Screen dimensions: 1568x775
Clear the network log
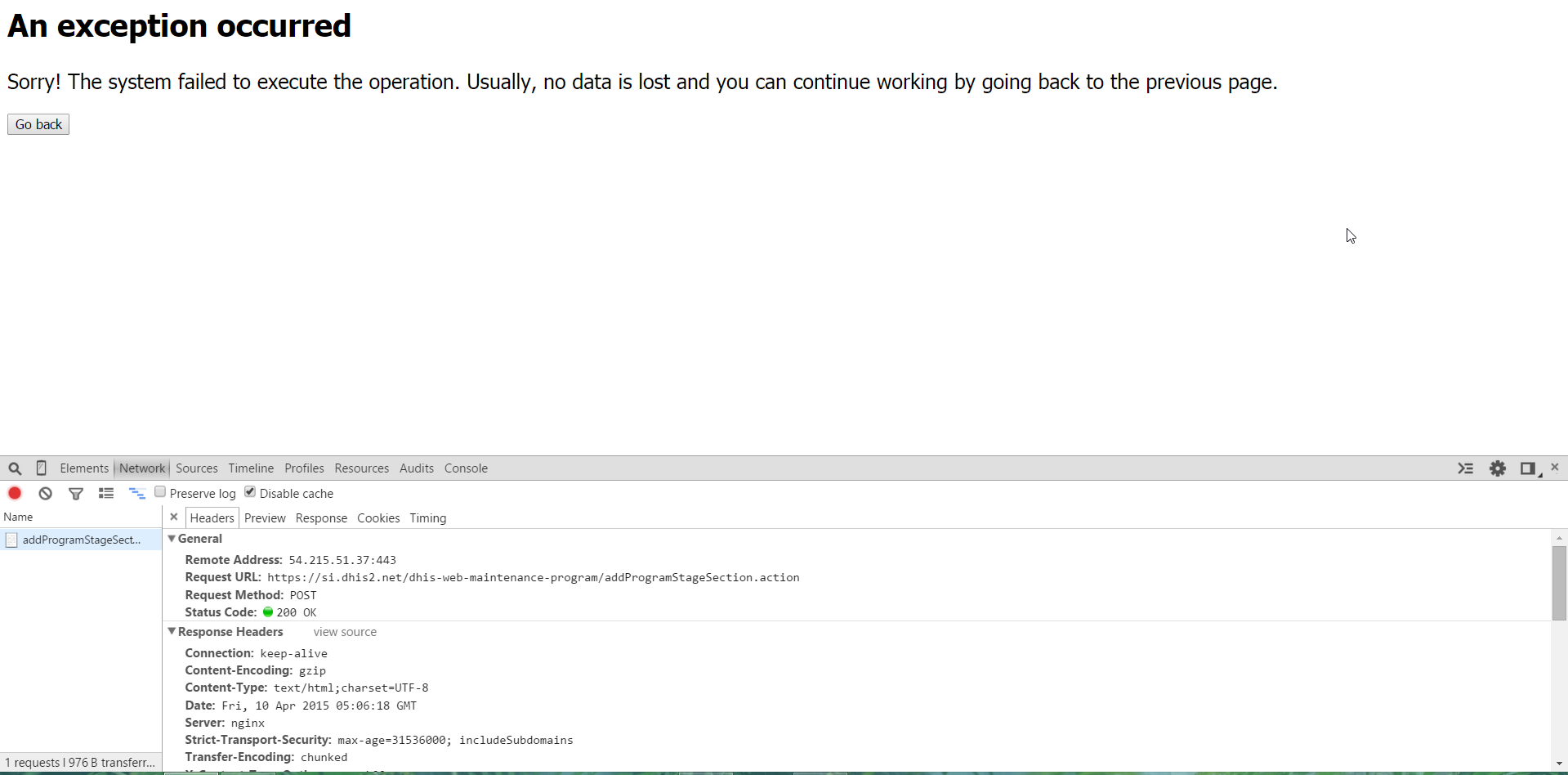point(46,493)
